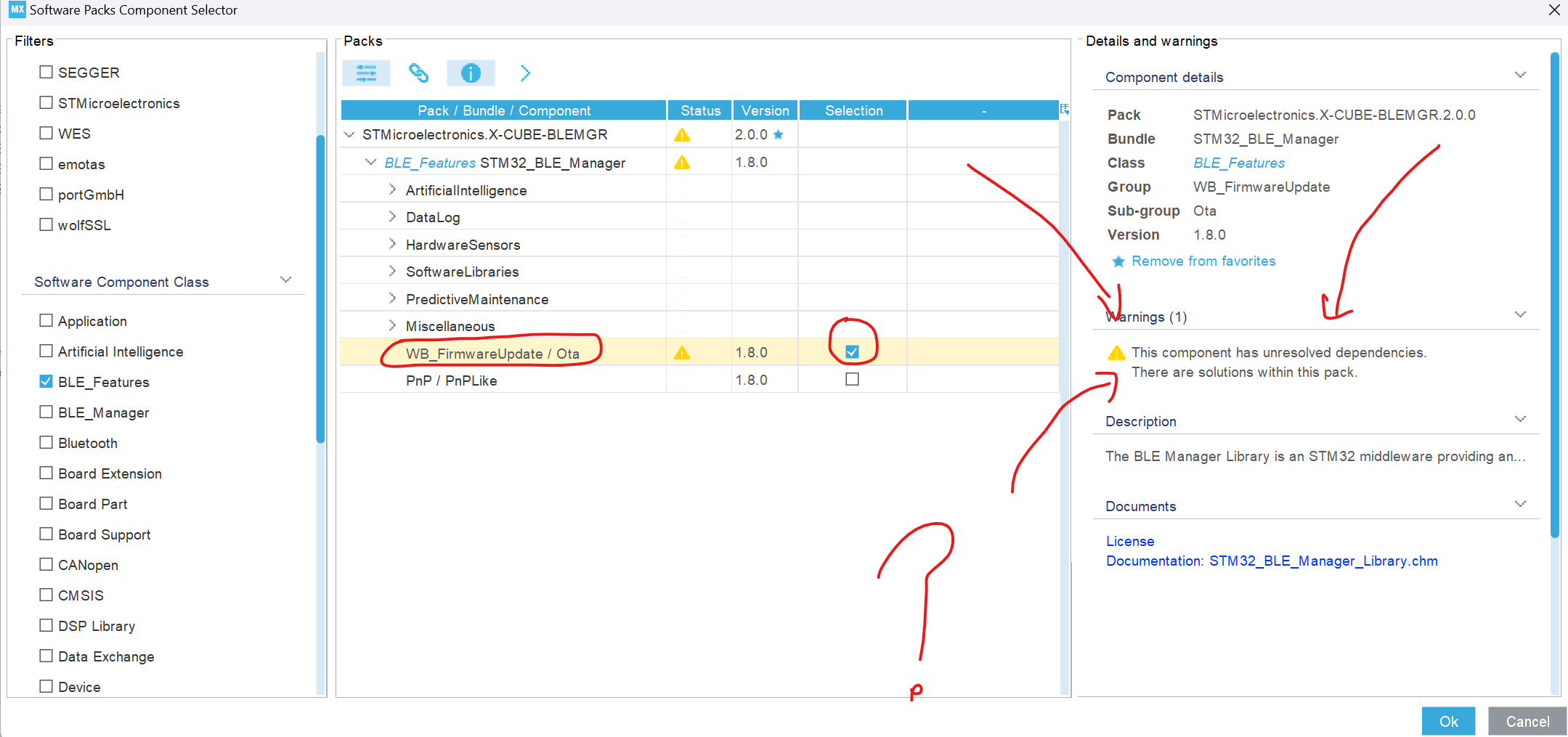Viewport: 1568px width, 737px height.
Task: Confirm selection with the Ok button
Action: [1448, 721]
